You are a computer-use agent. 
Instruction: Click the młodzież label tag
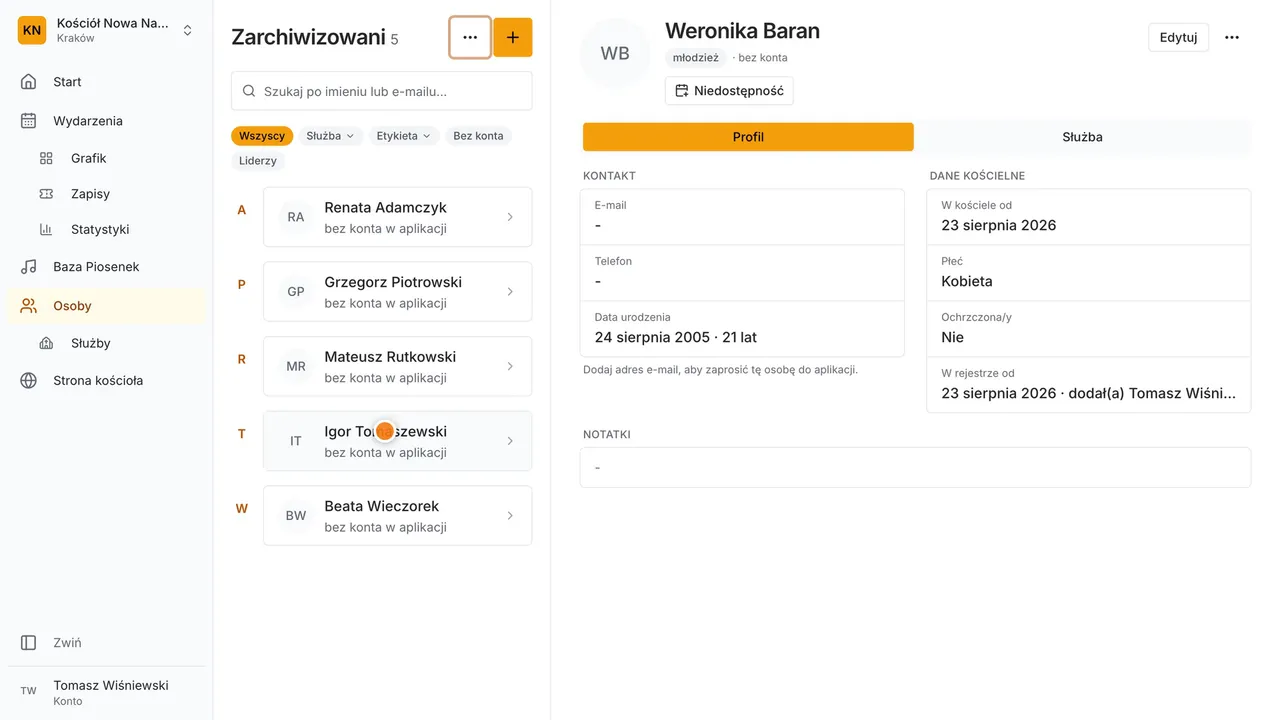click(695, 58)
